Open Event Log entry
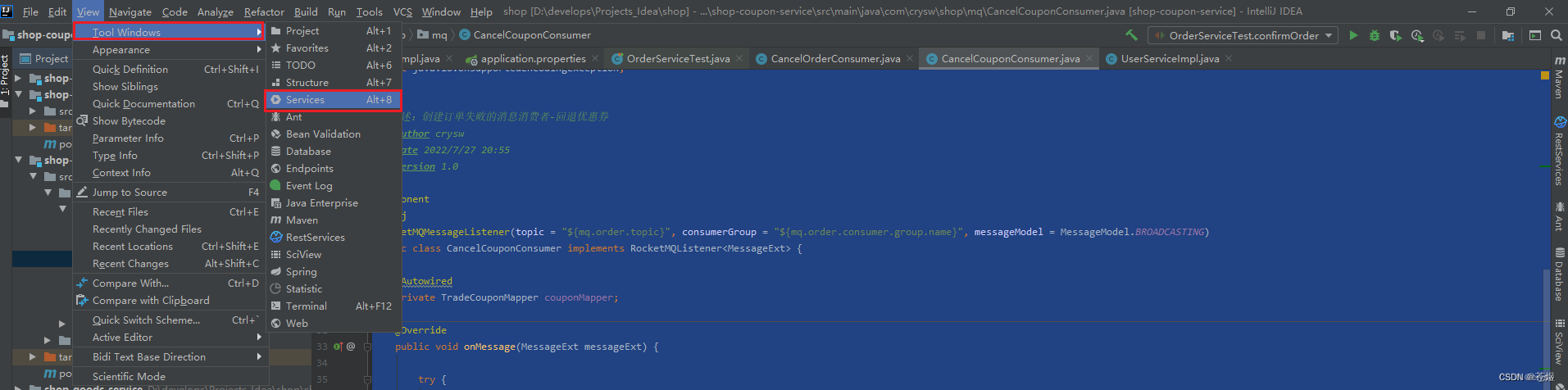The height and width of the screenshot is (390, 1568). [333, 186]
